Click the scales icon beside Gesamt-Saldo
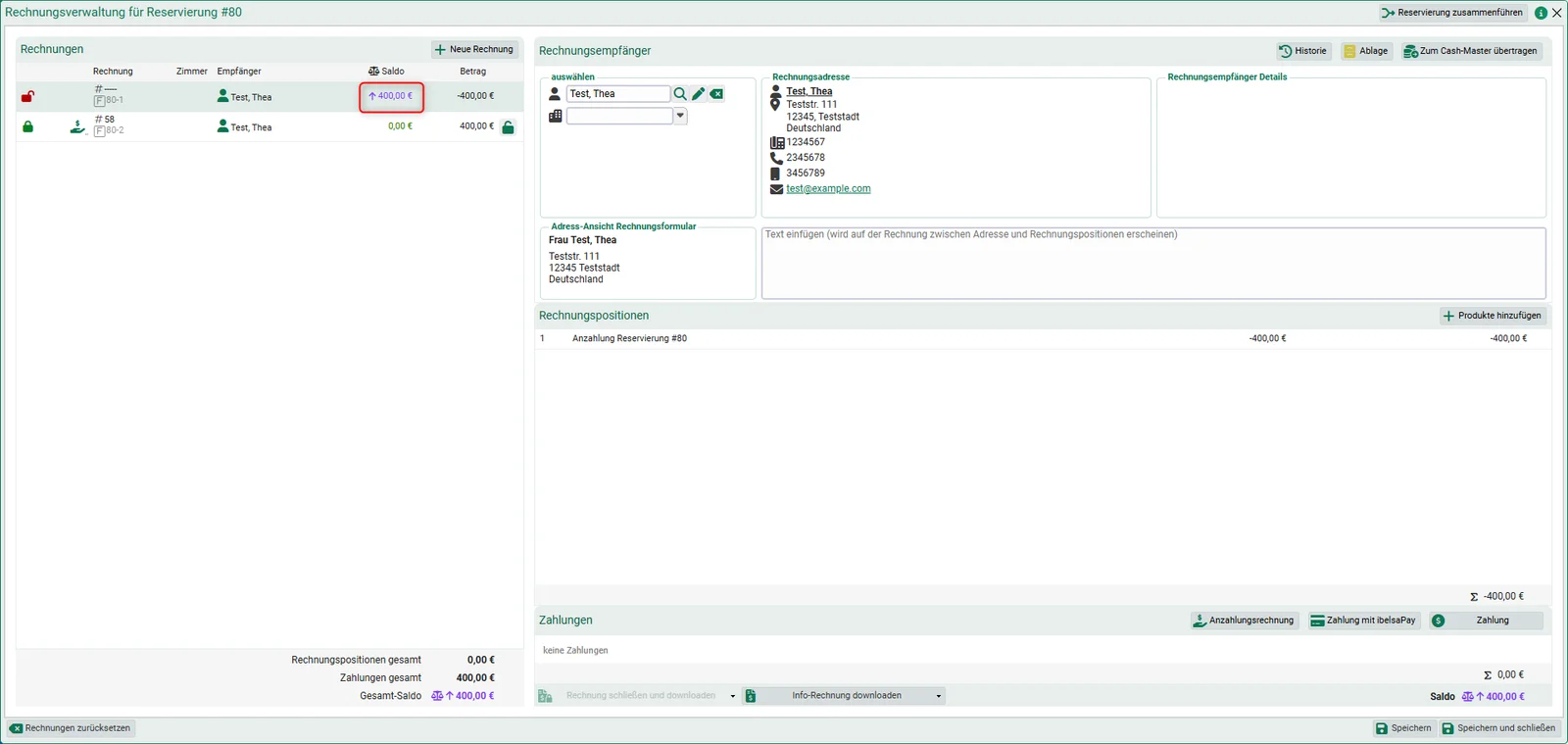 [437, 696]
